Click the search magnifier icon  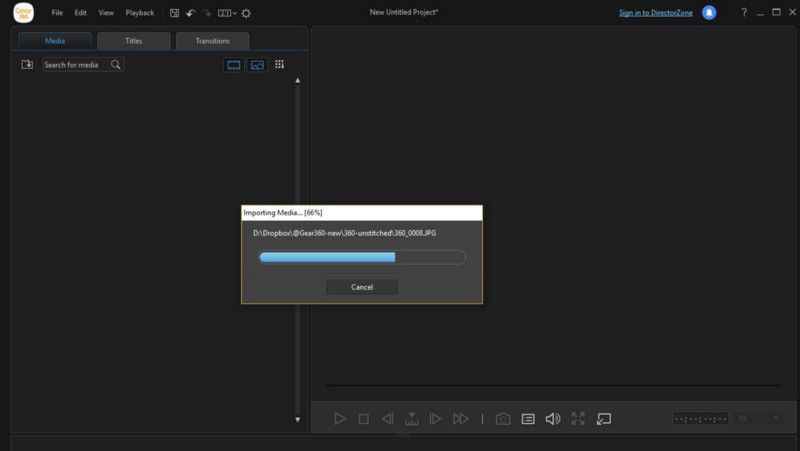(x=116, y=65)
